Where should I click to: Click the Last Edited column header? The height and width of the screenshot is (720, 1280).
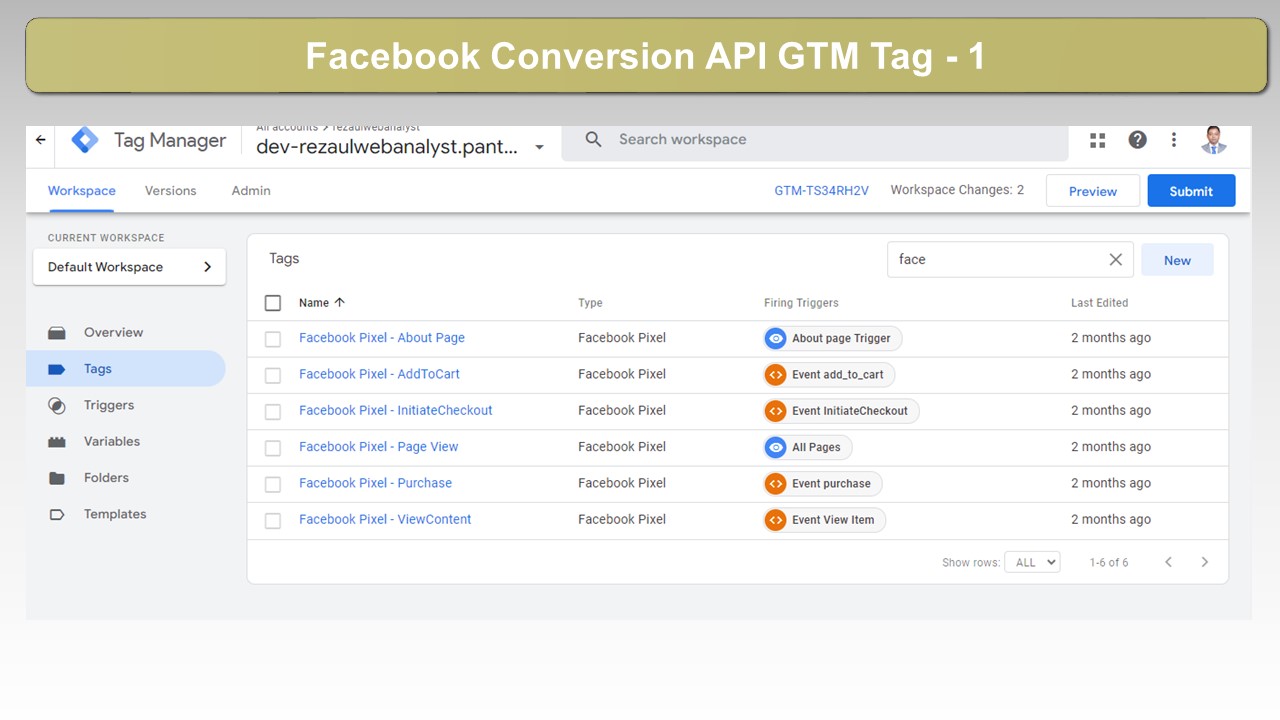point(1099,303)
